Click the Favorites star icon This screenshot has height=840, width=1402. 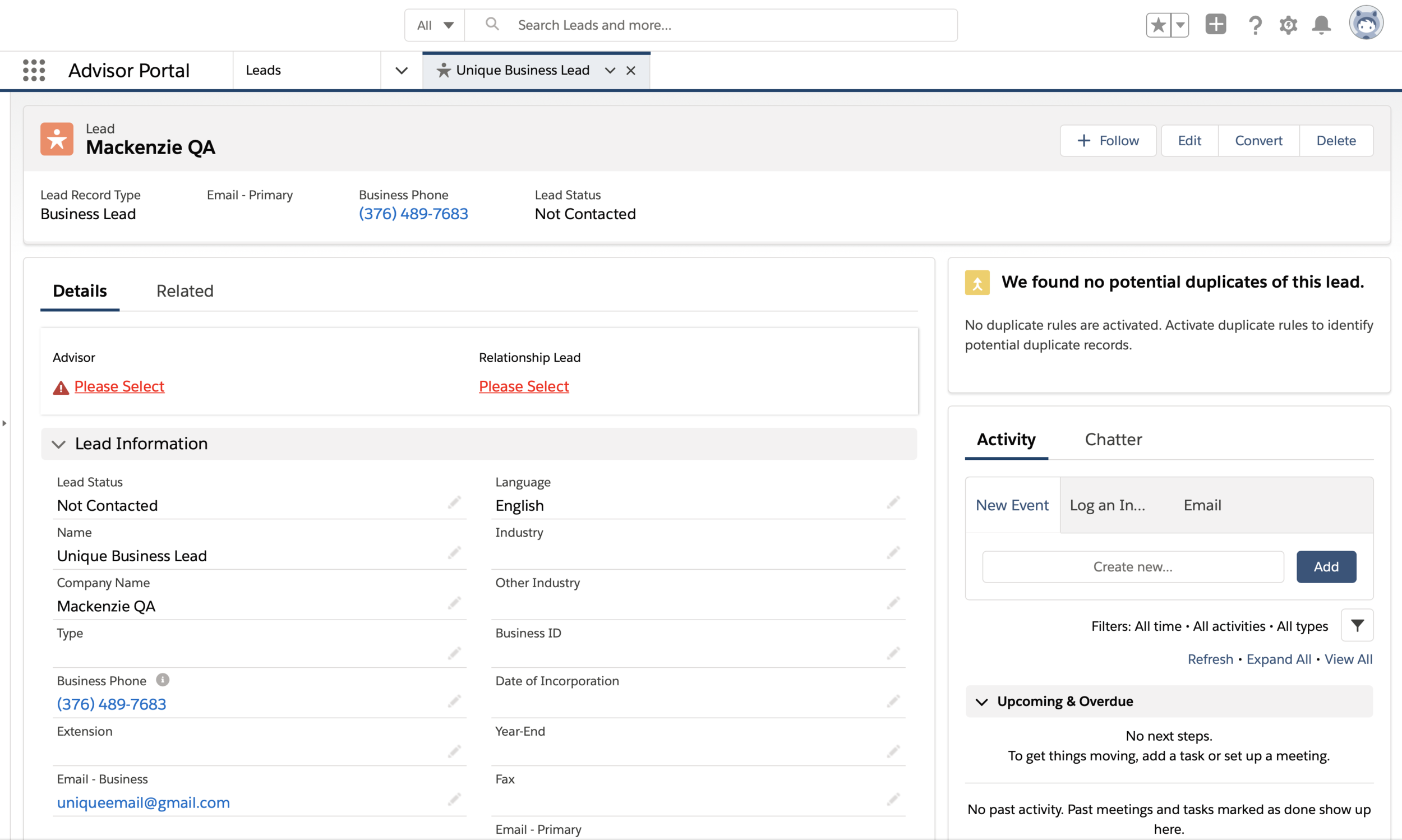(1158, 25)
